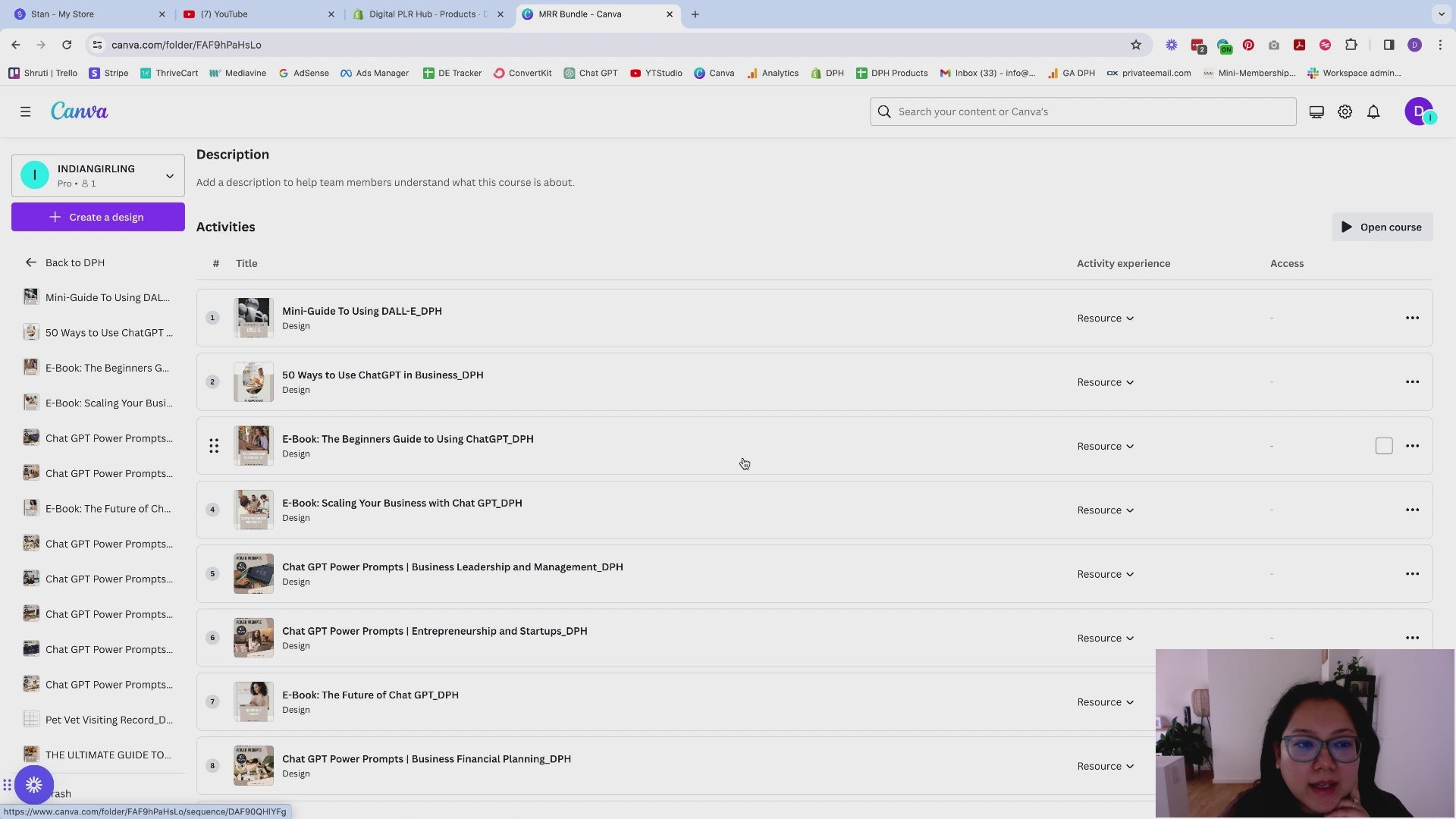This screenshot has height=819, width=1456.
Task: Click the Back to DPH link
Action: pyautogui.click(x=75, y=262)
